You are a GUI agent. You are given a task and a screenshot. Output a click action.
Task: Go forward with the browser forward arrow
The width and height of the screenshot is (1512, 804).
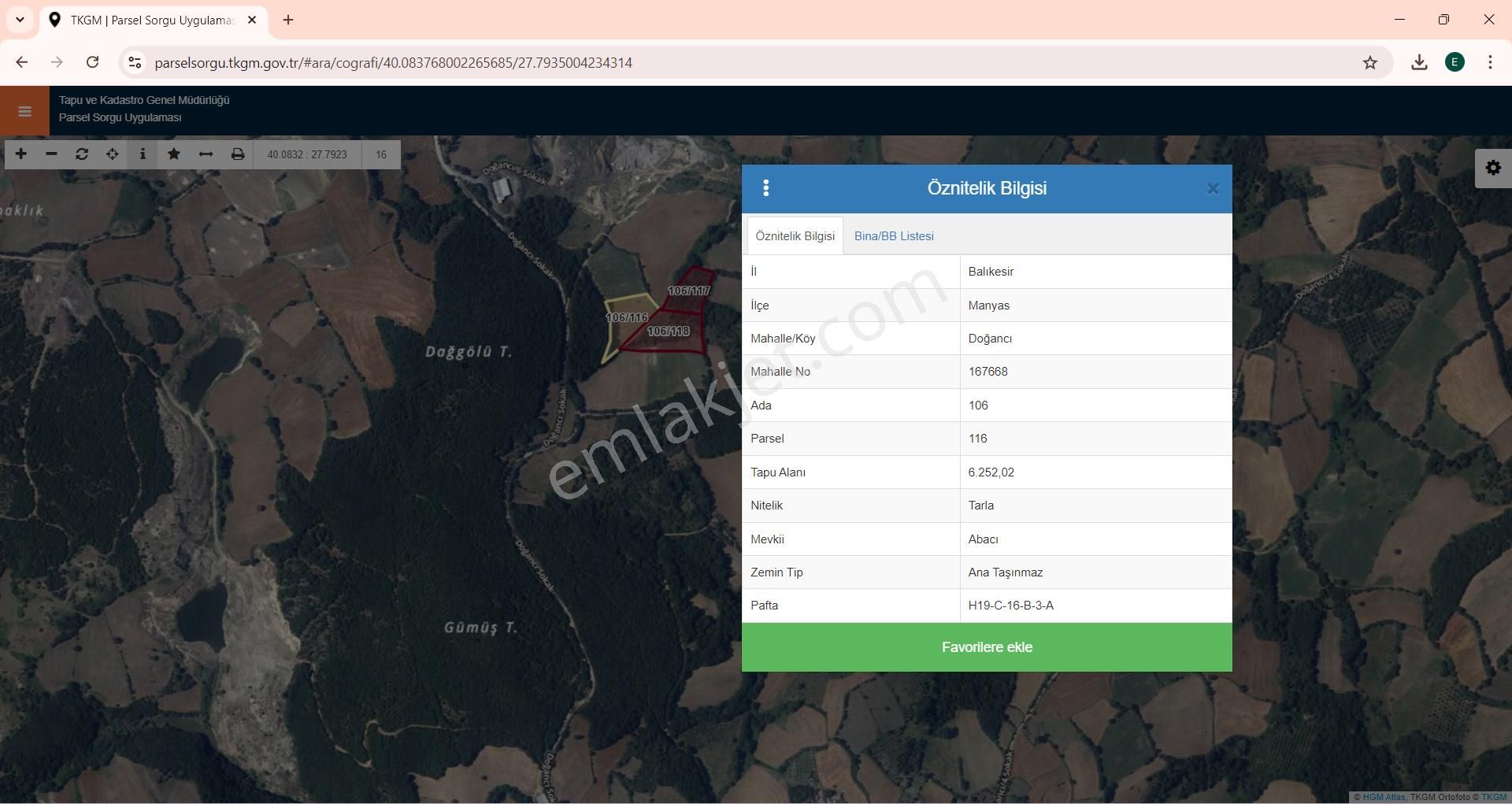[x=57, y=62]
